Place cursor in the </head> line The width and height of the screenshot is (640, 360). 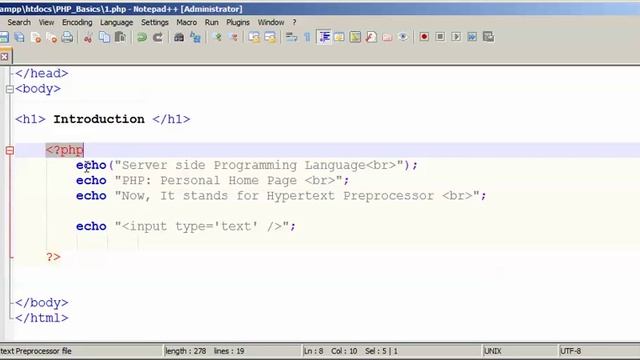coord(42,73)
